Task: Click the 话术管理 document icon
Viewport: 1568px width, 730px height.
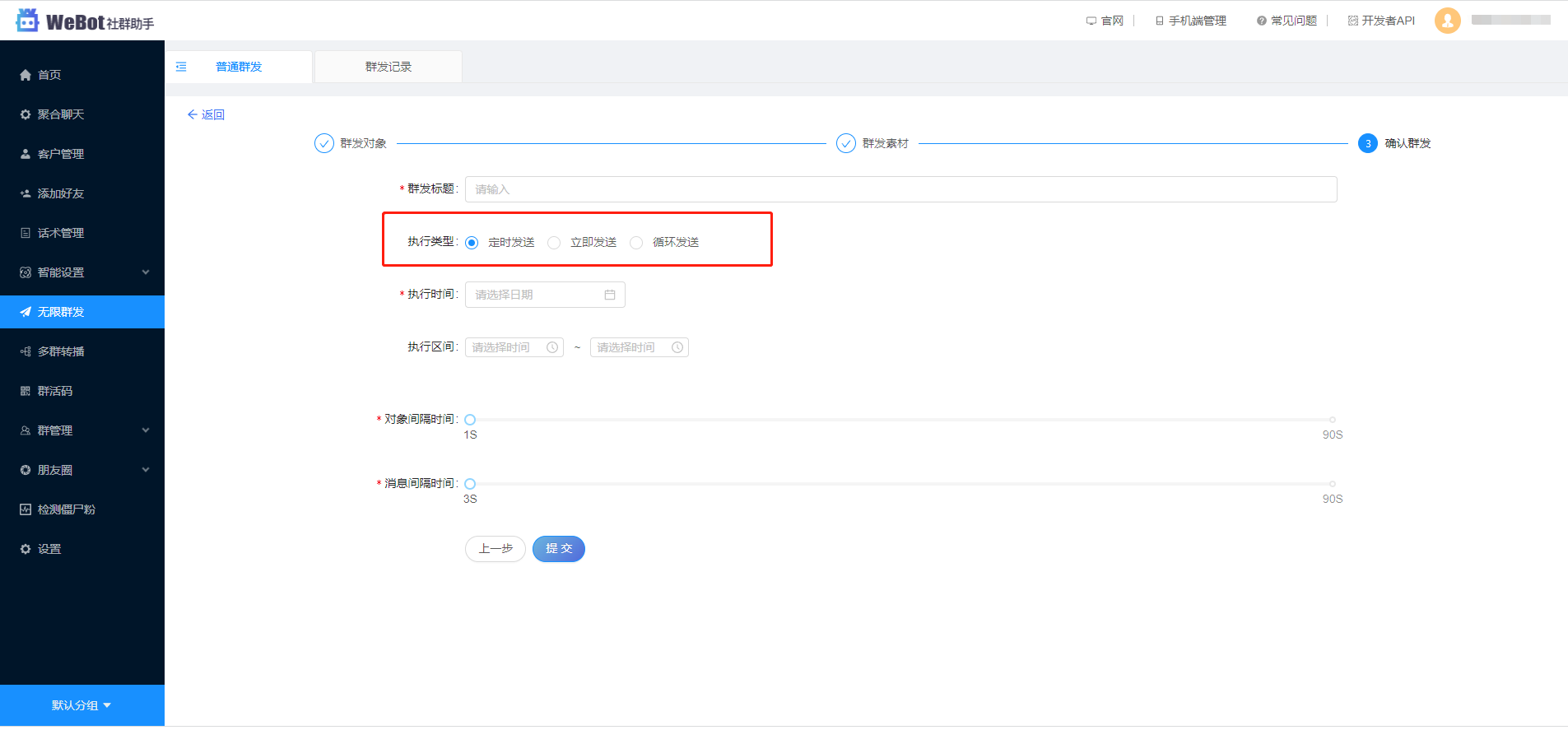Action: [26, 233]
